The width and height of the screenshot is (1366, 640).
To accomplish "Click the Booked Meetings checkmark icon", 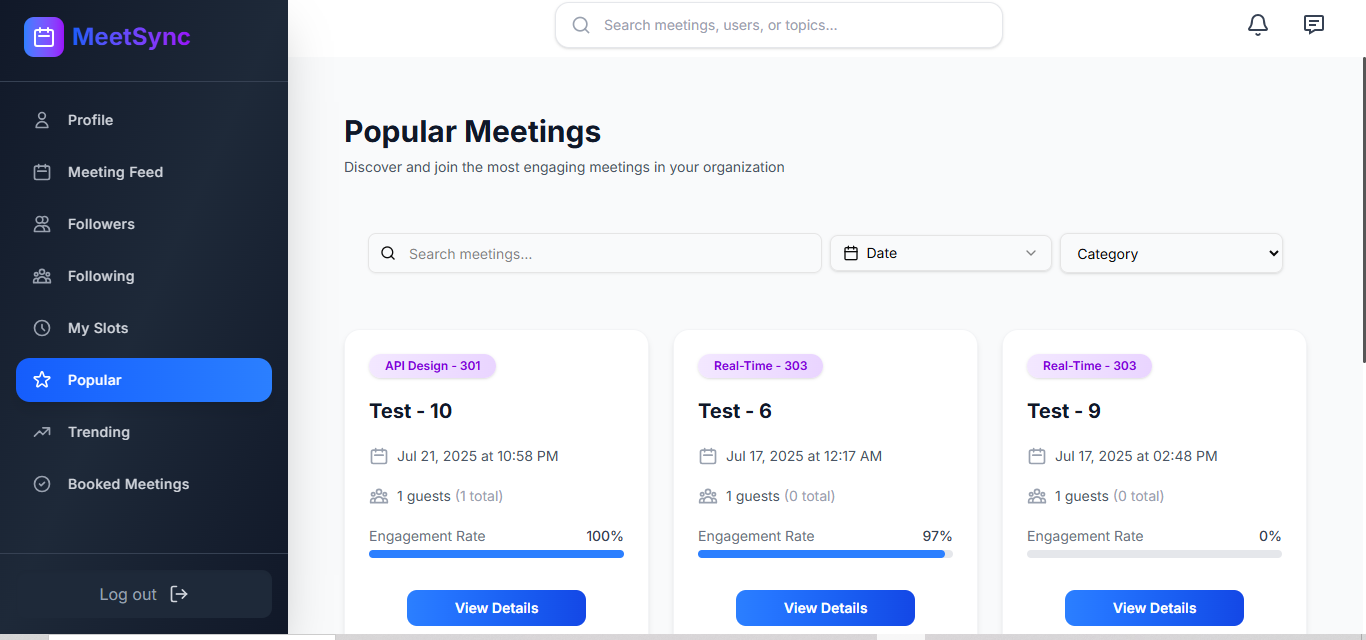I will pyautogui.click(x=42, y=484).
